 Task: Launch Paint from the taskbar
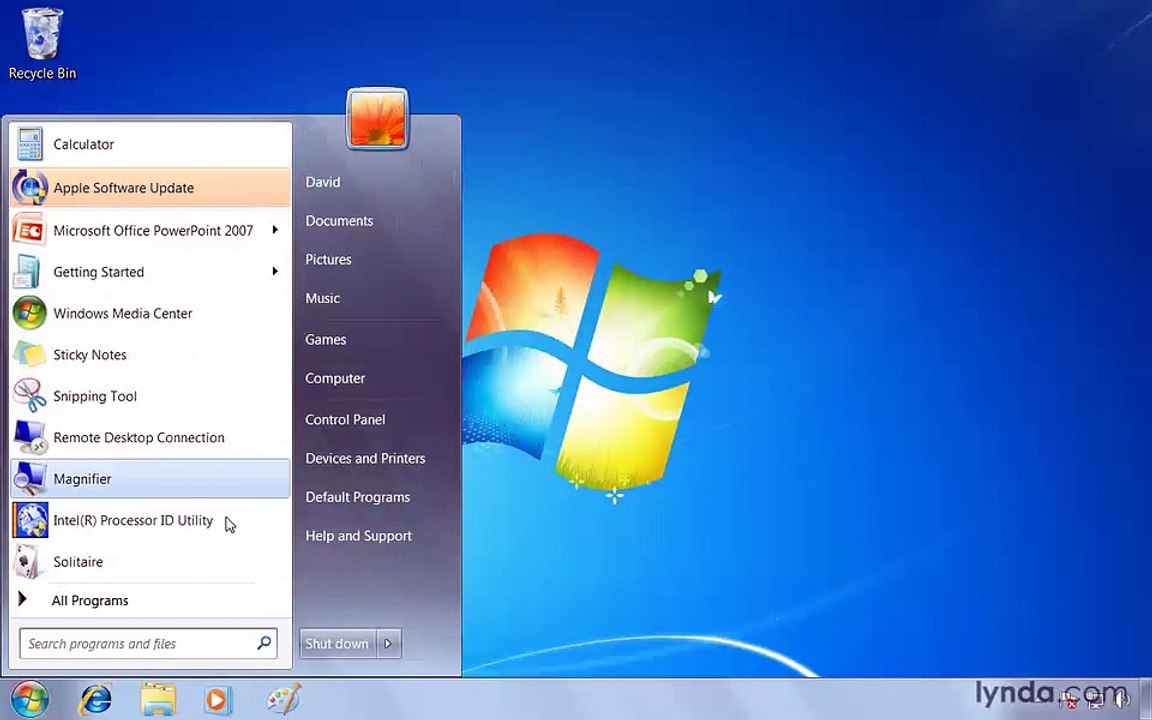[284, 699]
